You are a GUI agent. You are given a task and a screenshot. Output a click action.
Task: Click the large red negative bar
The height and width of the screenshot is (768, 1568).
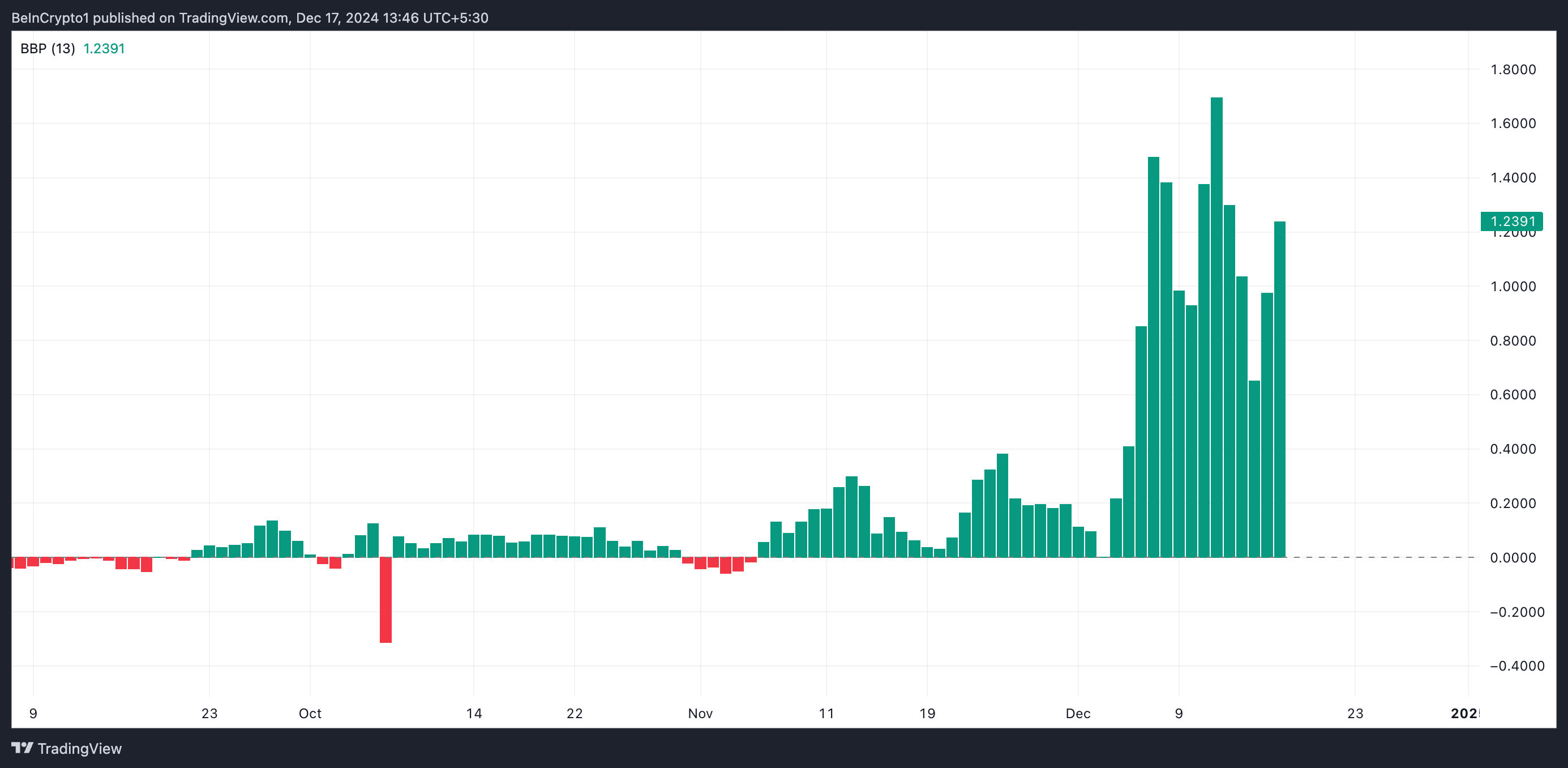(385, 600)
